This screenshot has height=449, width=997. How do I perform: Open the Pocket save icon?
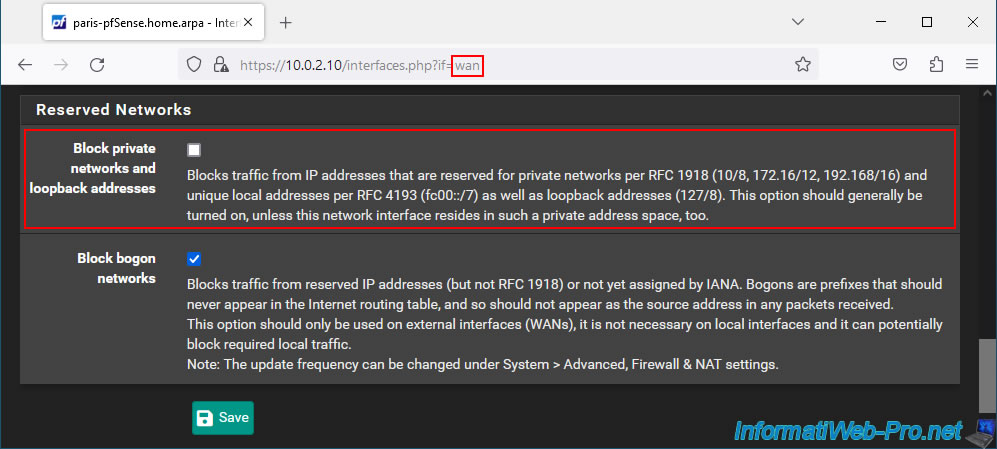tap(900, 64)
